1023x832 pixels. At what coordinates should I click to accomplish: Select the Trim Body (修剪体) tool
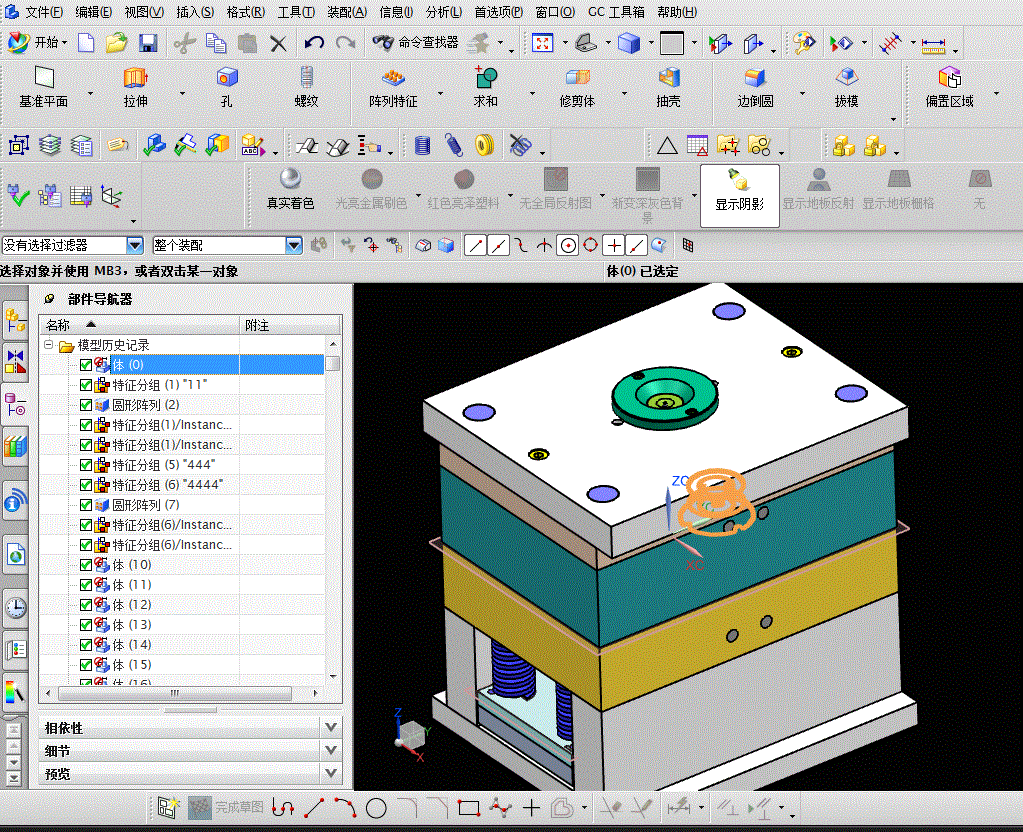(x=577, y=87)
